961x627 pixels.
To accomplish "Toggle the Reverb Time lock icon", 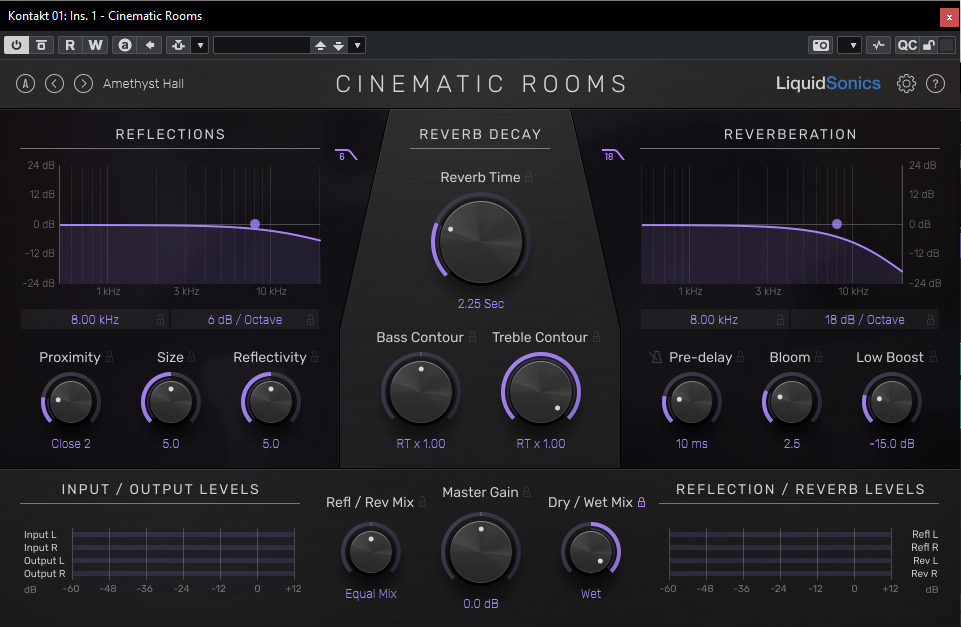I will [x=528, y=177].
